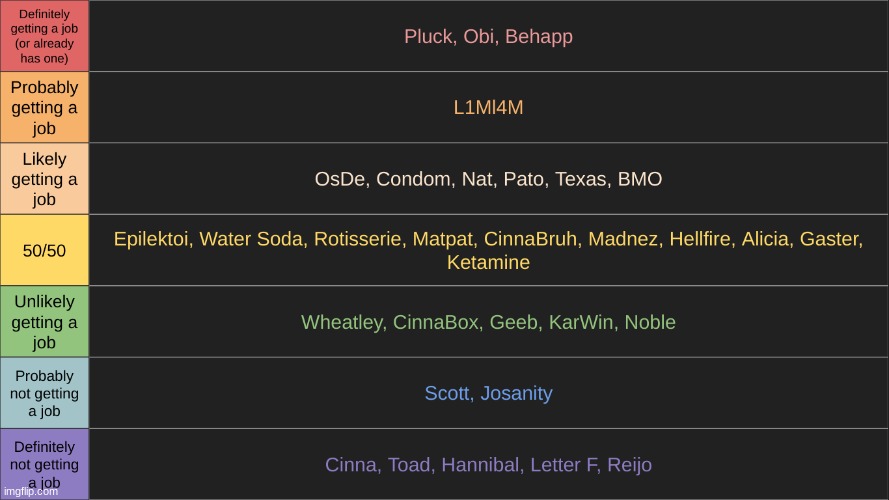Click the red 'Definitely getting a job' tier label

pyautogui.click(x=44, y=36)
